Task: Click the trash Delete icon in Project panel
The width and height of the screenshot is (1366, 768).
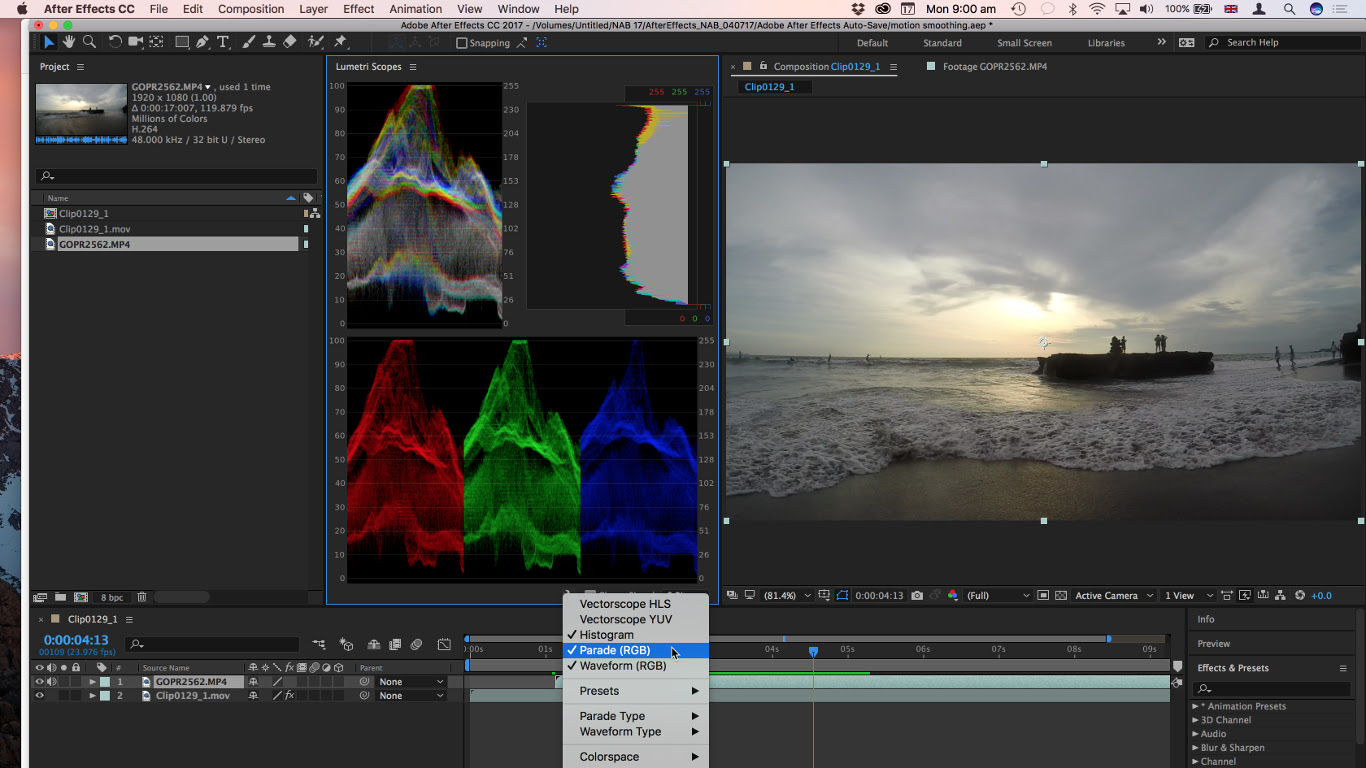Action: tap(142, 597)
